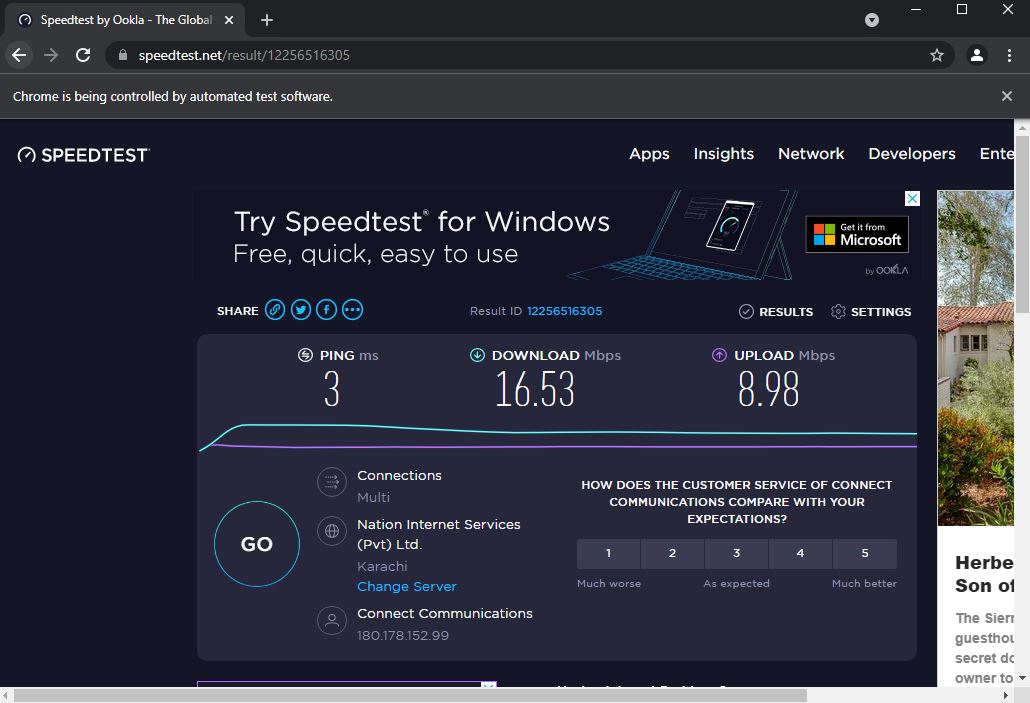
Task: Open the Developers menu
Action: tap(912, 154)
